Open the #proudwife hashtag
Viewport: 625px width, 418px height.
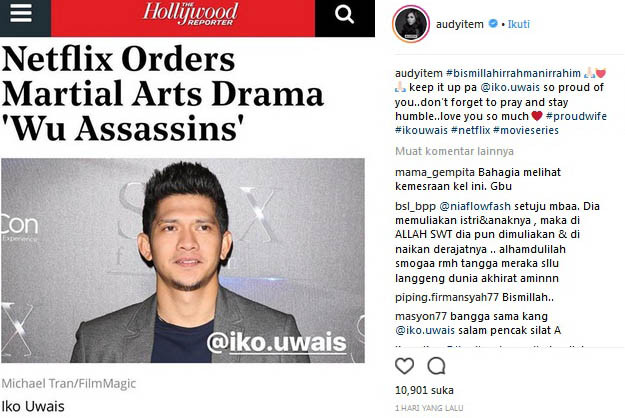[576, 116]
